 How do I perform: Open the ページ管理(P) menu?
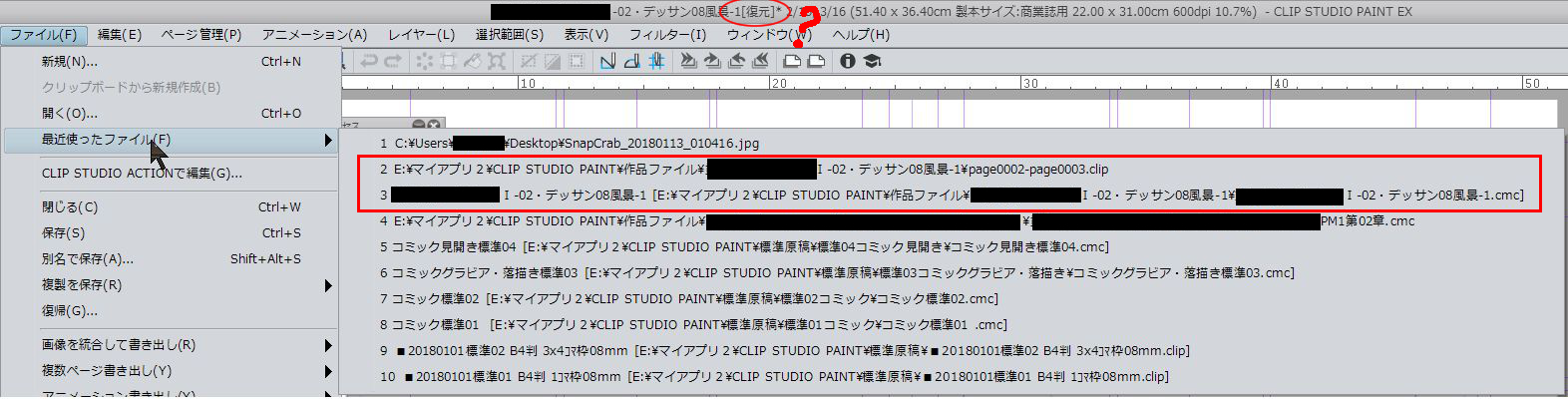point(201,34)
